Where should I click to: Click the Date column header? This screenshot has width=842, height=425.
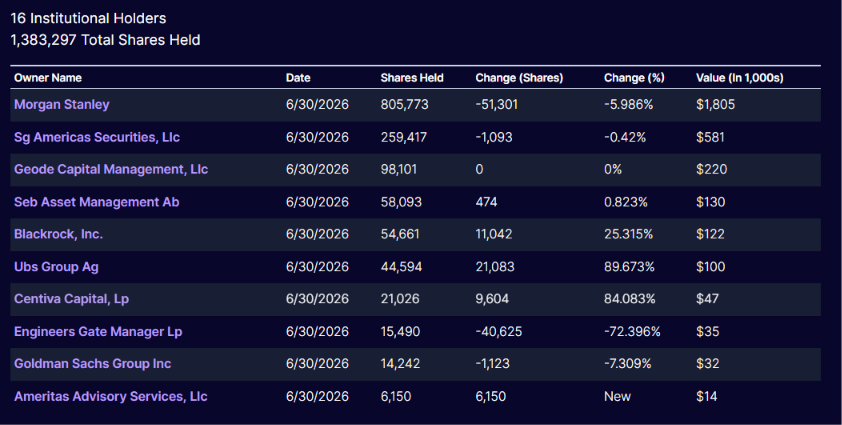coord(298,78)
